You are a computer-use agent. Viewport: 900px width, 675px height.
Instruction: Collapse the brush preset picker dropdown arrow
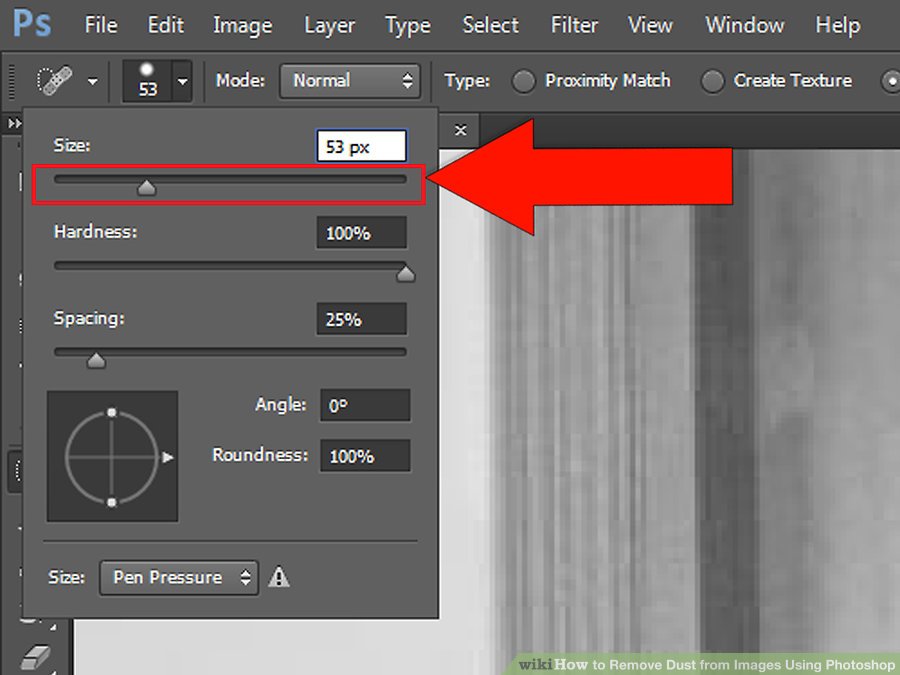(183, 82)
